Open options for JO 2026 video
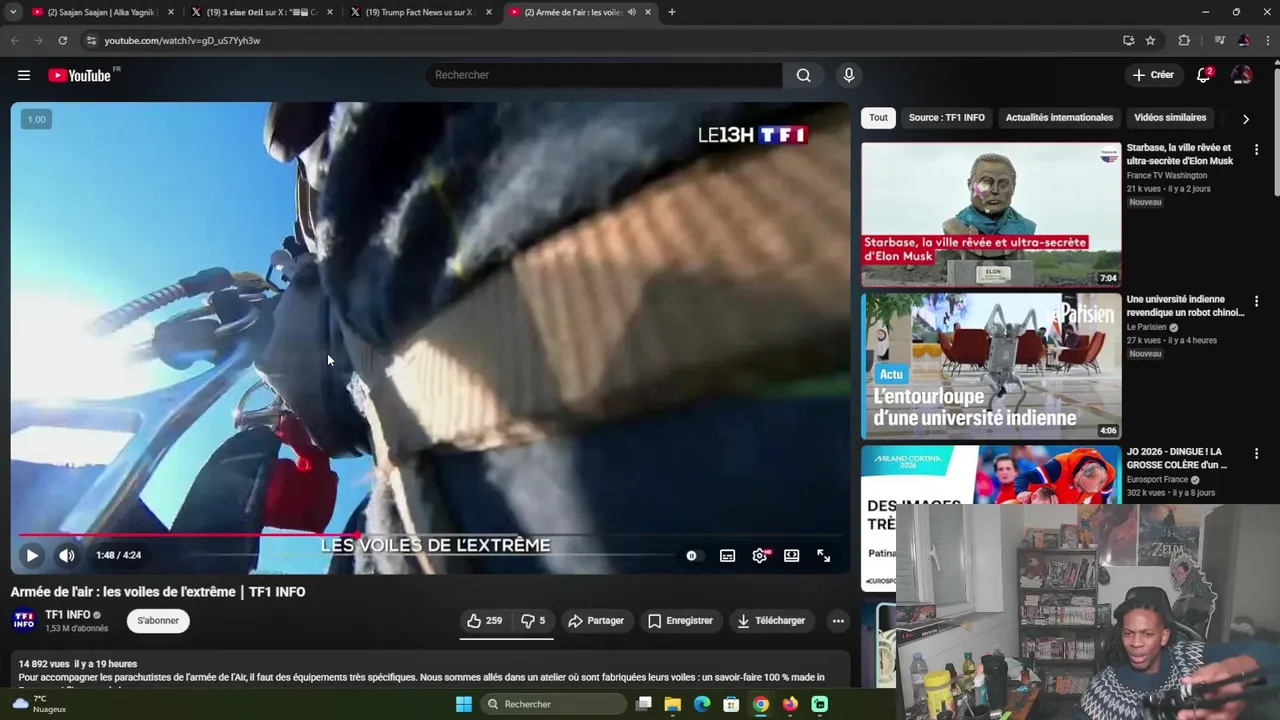The image size is (1280, 720). point(1256,453)
